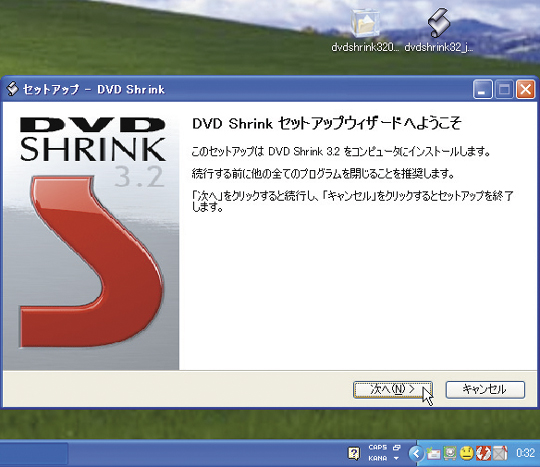Open the dvdshrink320 folder desktop icon
The width and height of the screenshot is (540, 467).
(365, 30)
